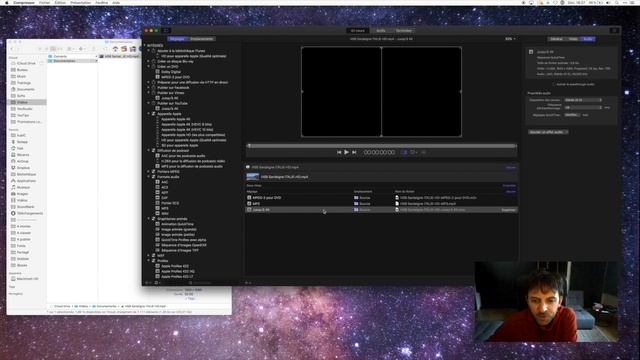The width and height of the screenshot is (640, 360).
Task: Click the Créer un disque Blu-ray icon
Action: pyautogui.click(x=153, y=61)
